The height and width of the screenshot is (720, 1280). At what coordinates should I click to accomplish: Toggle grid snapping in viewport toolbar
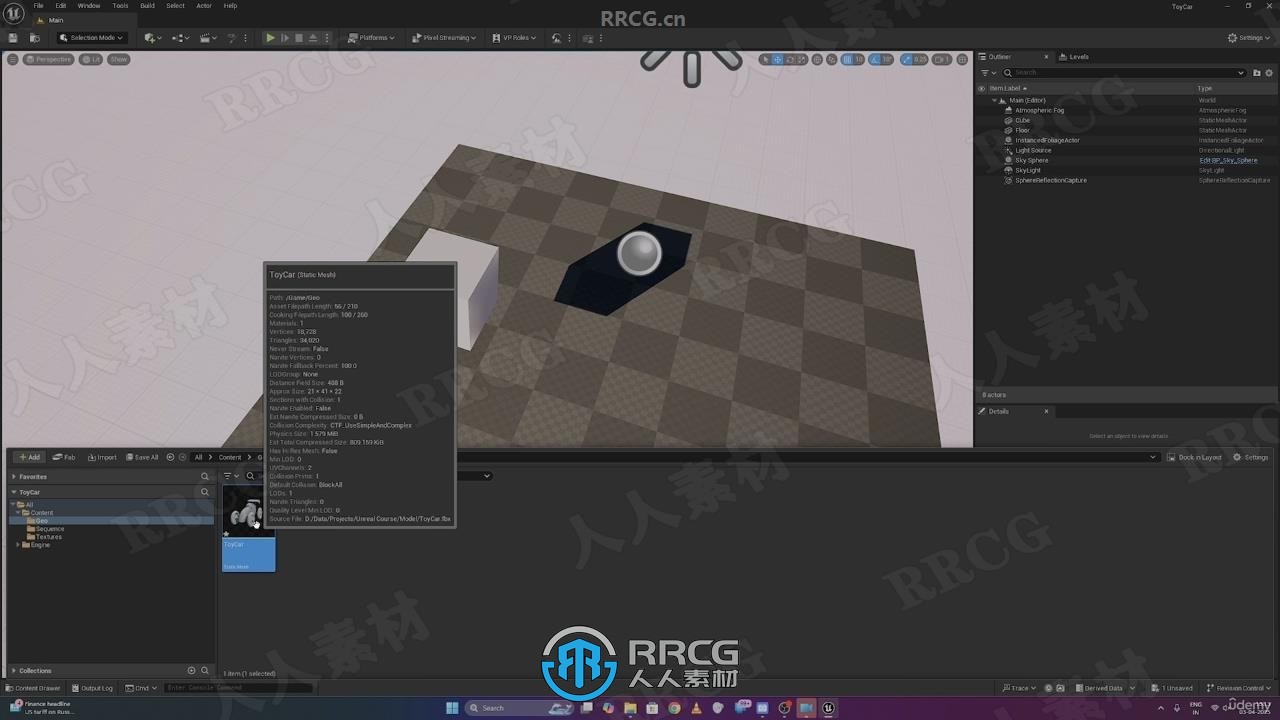[x=847, y=59]
